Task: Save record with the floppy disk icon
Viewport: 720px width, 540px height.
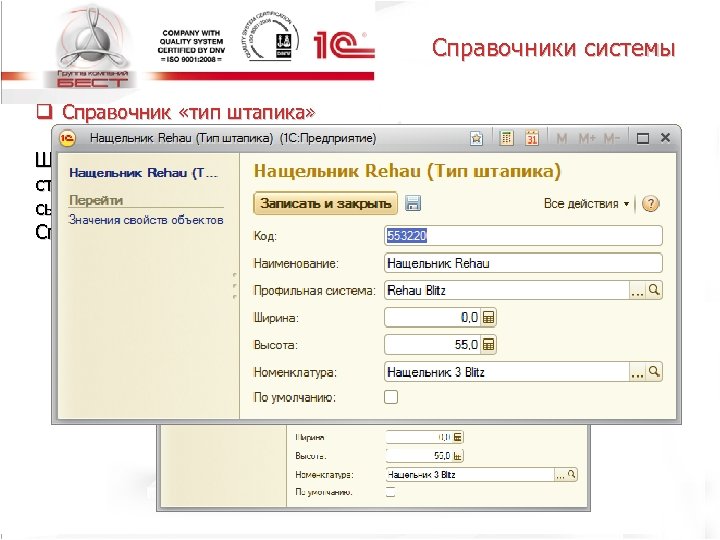Action: click(413, 203)
